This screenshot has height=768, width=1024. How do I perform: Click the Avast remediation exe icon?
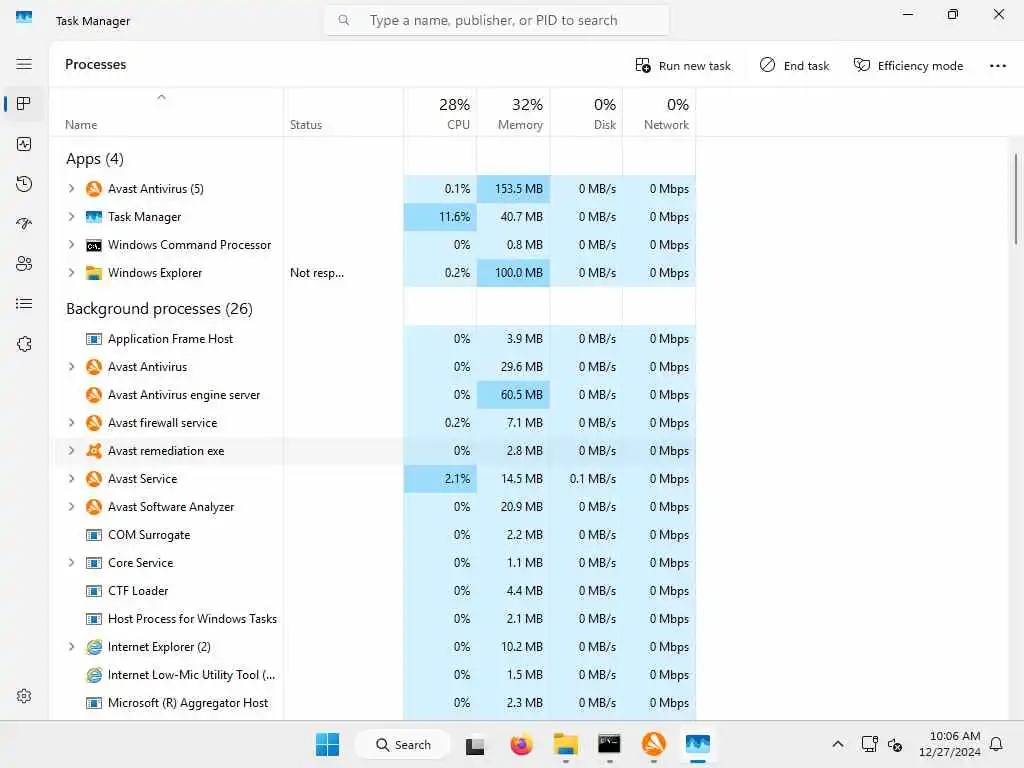point(94,451)
